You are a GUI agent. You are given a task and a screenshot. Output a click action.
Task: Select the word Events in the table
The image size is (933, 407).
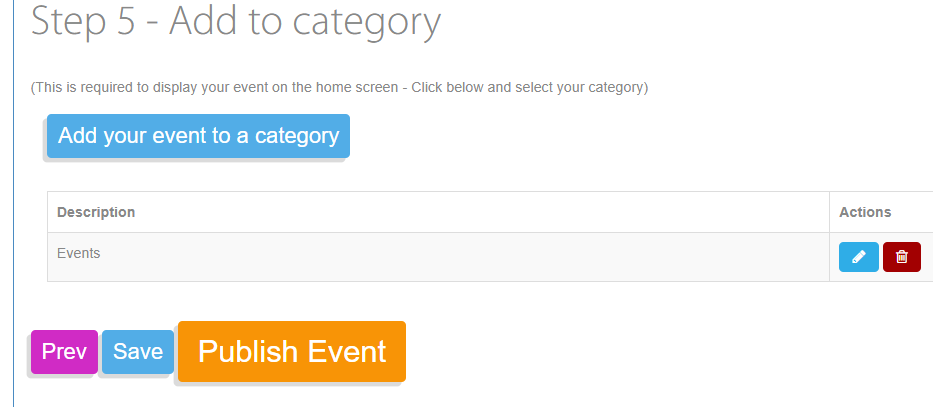79,253
